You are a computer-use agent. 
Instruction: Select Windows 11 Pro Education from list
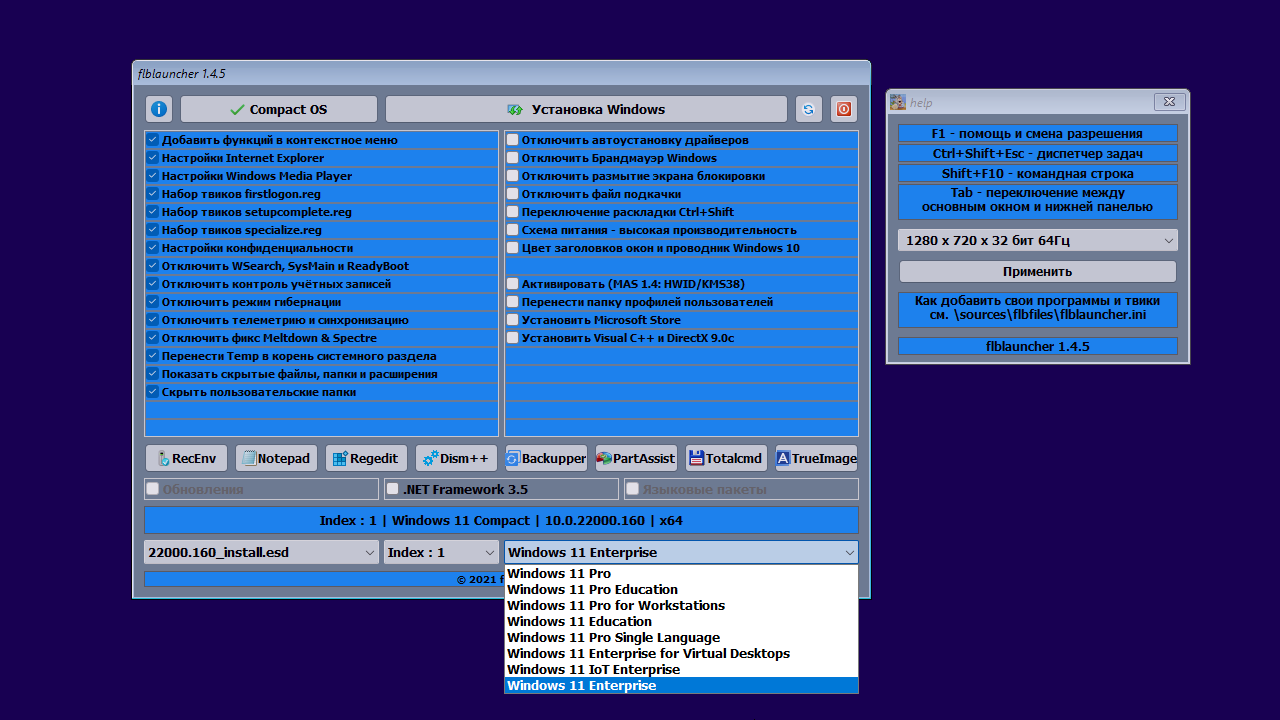coord(592,590)
